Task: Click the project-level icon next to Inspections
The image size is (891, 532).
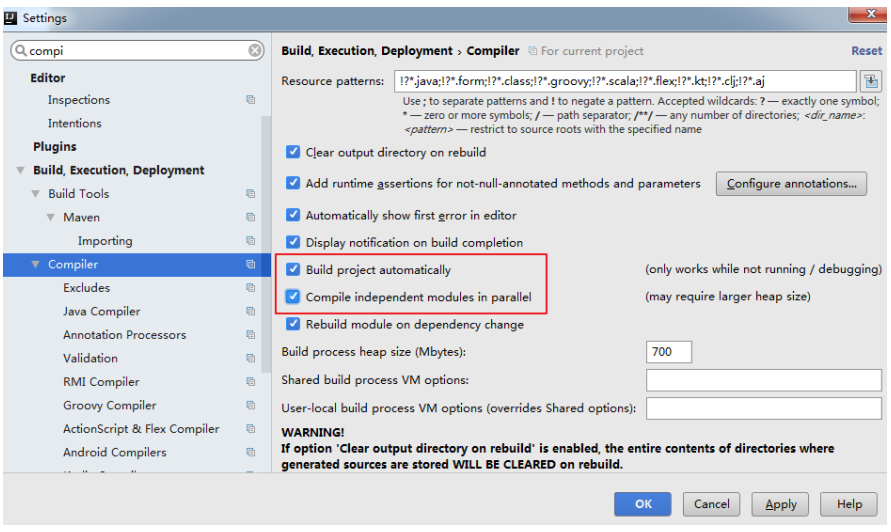Action: click(x=250, y=99)
